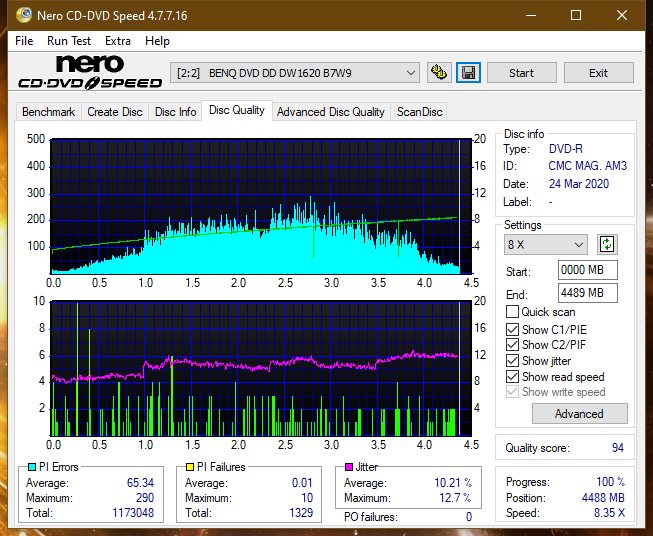The image size is (653, 536).
Task: Click the disc type DVD-R value
Action: pos(566,149)
